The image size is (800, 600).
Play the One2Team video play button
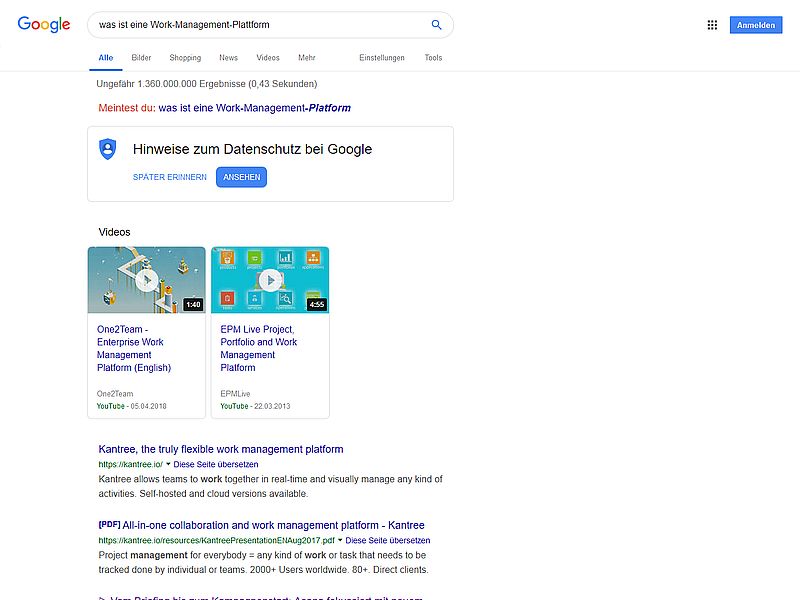[x=147, y=280]
